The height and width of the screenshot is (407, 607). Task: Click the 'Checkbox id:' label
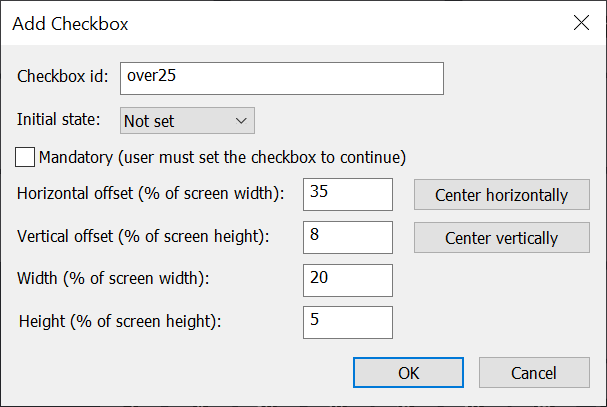(x=63, y=77)
